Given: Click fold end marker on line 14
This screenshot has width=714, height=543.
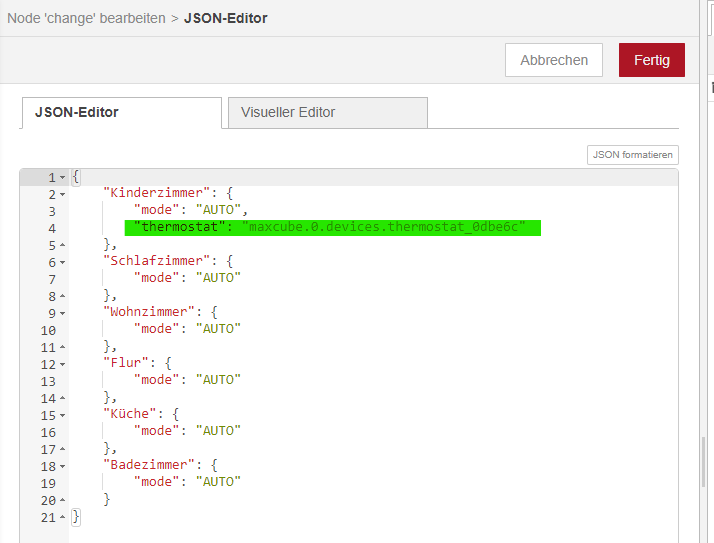Looking at the screenshot, I should 62,398.
